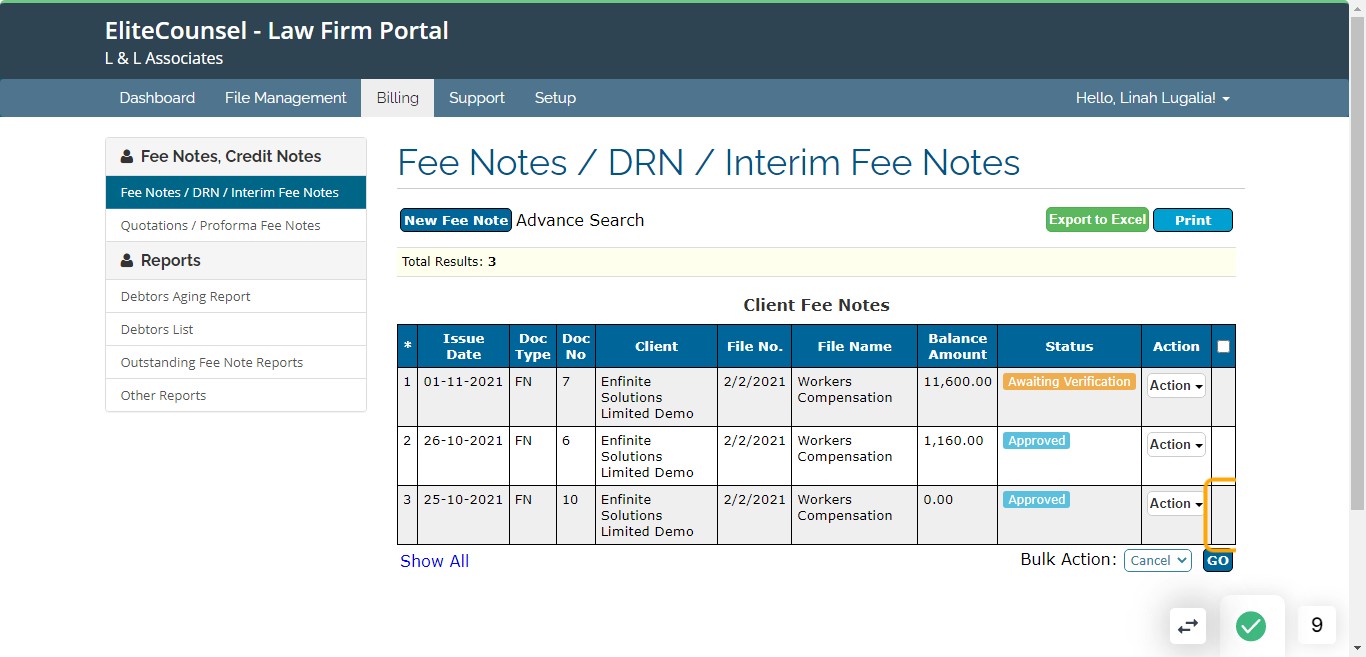Click balance amount 11,600.00
This screenshot has height=657, width=1366.
958,382
